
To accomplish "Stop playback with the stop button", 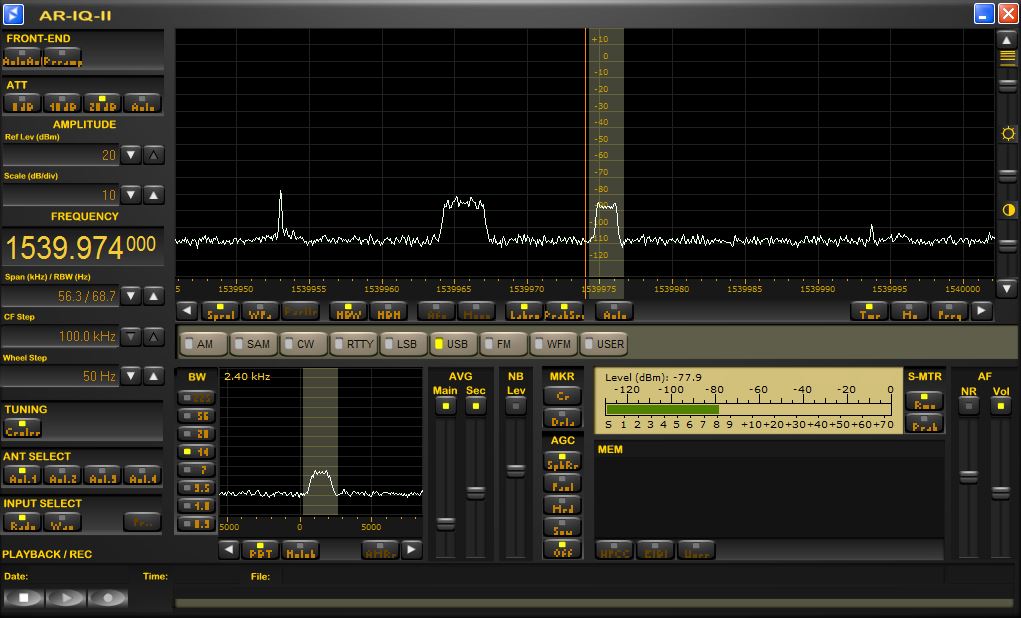I will click(23, 597).
